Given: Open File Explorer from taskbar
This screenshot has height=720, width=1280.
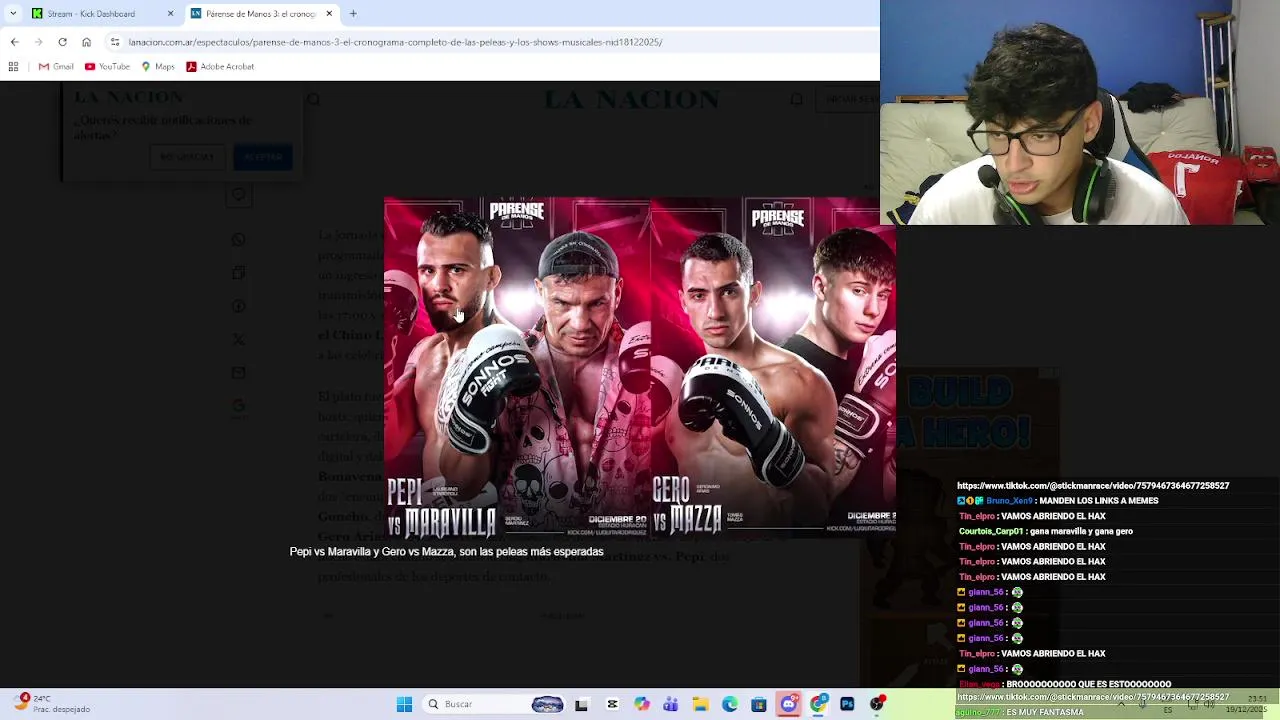Looking at the screenshot, I should point(700,704).
